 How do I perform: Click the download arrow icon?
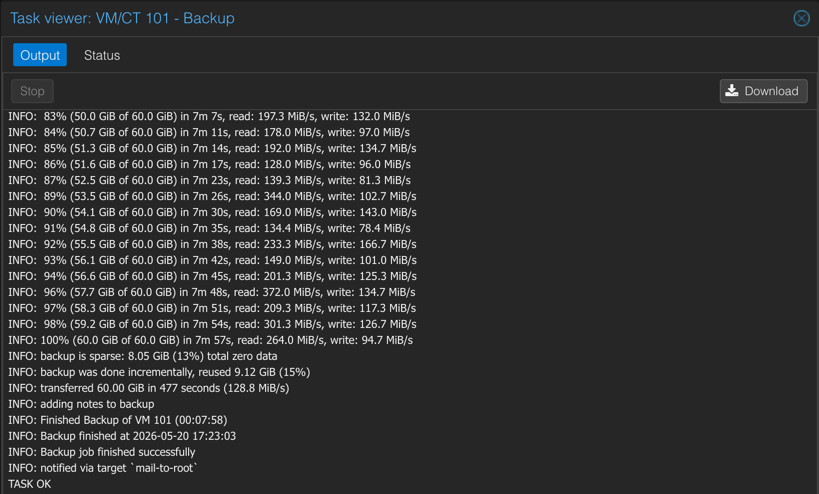(732, 91)
